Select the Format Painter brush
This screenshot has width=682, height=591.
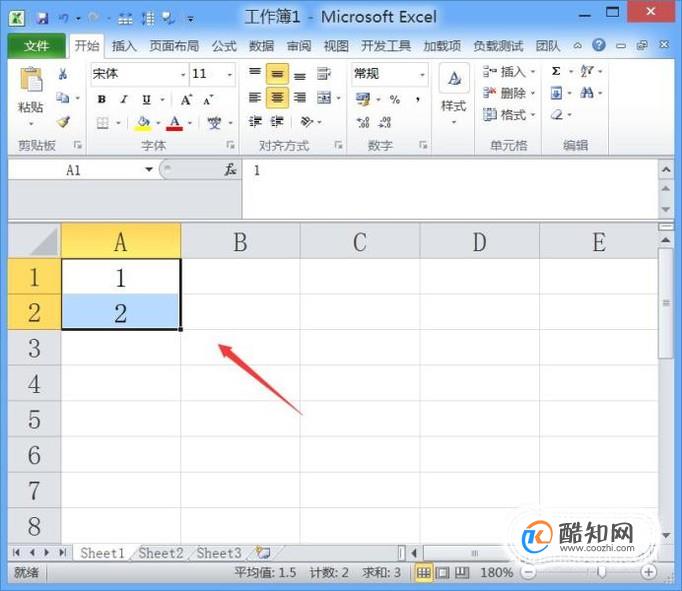coord(64,122)
